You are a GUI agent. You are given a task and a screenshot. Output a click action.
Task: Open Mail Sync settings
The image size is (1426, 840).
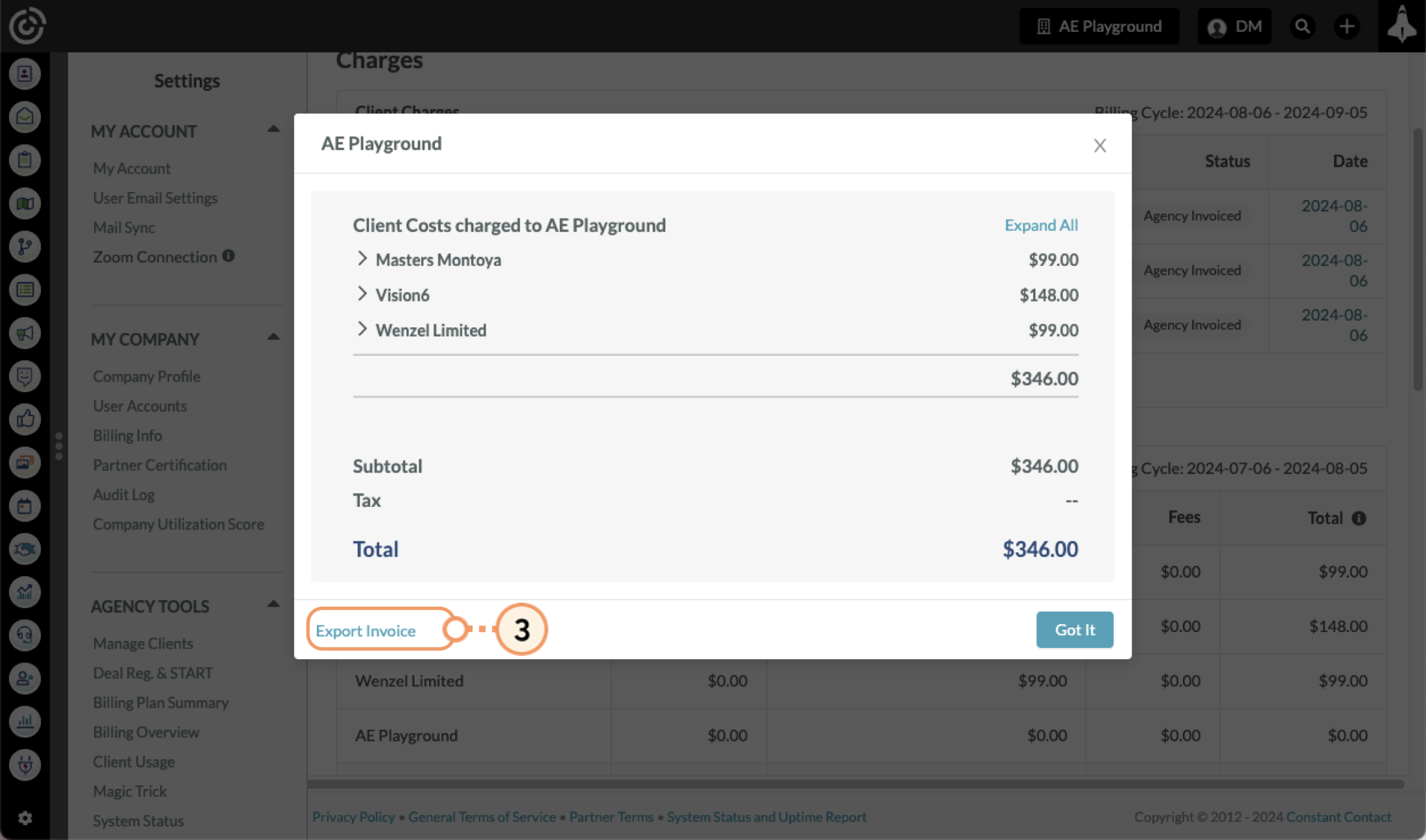click(124, 227)
